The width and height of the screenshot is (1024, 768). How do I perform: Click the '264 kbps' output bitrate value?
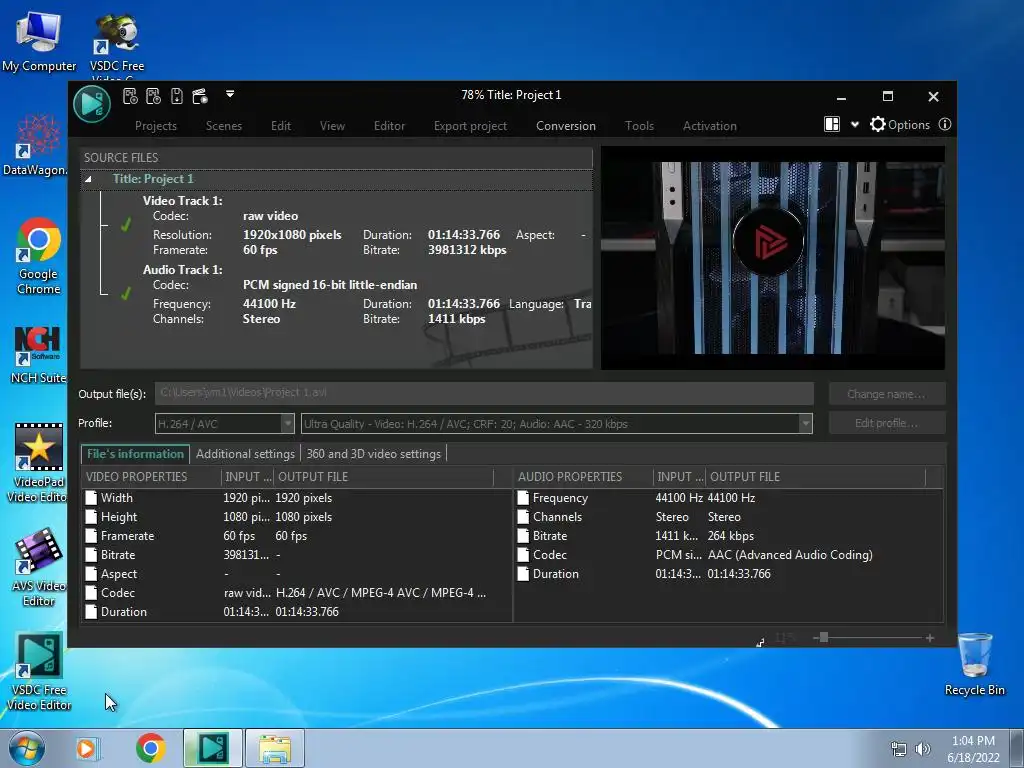[730, 536]
